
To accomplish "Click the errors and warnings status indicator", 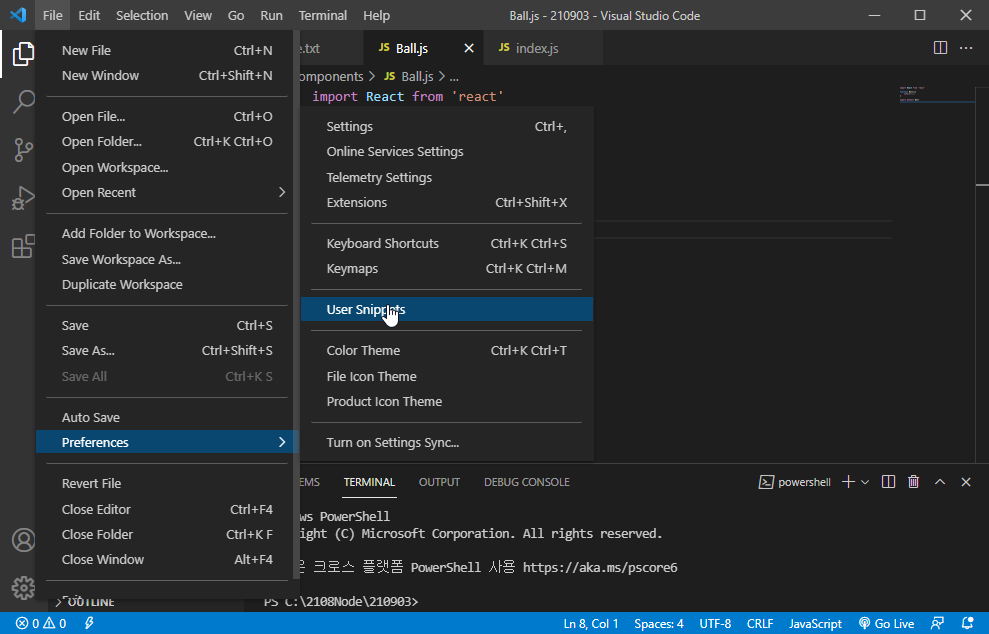I will click(x=41, y=623).
